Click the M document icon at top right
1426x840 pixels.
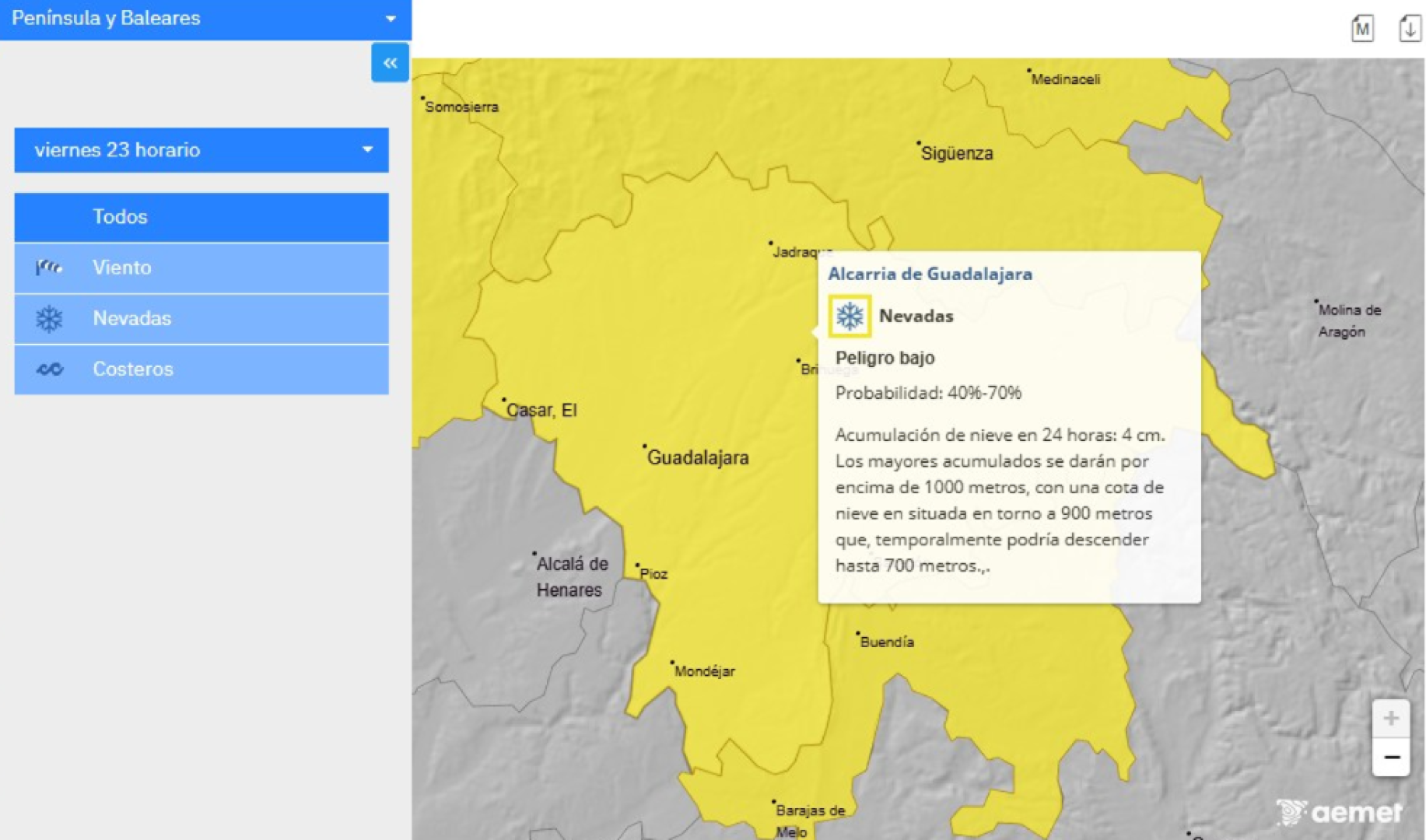tap(1361, 29)
